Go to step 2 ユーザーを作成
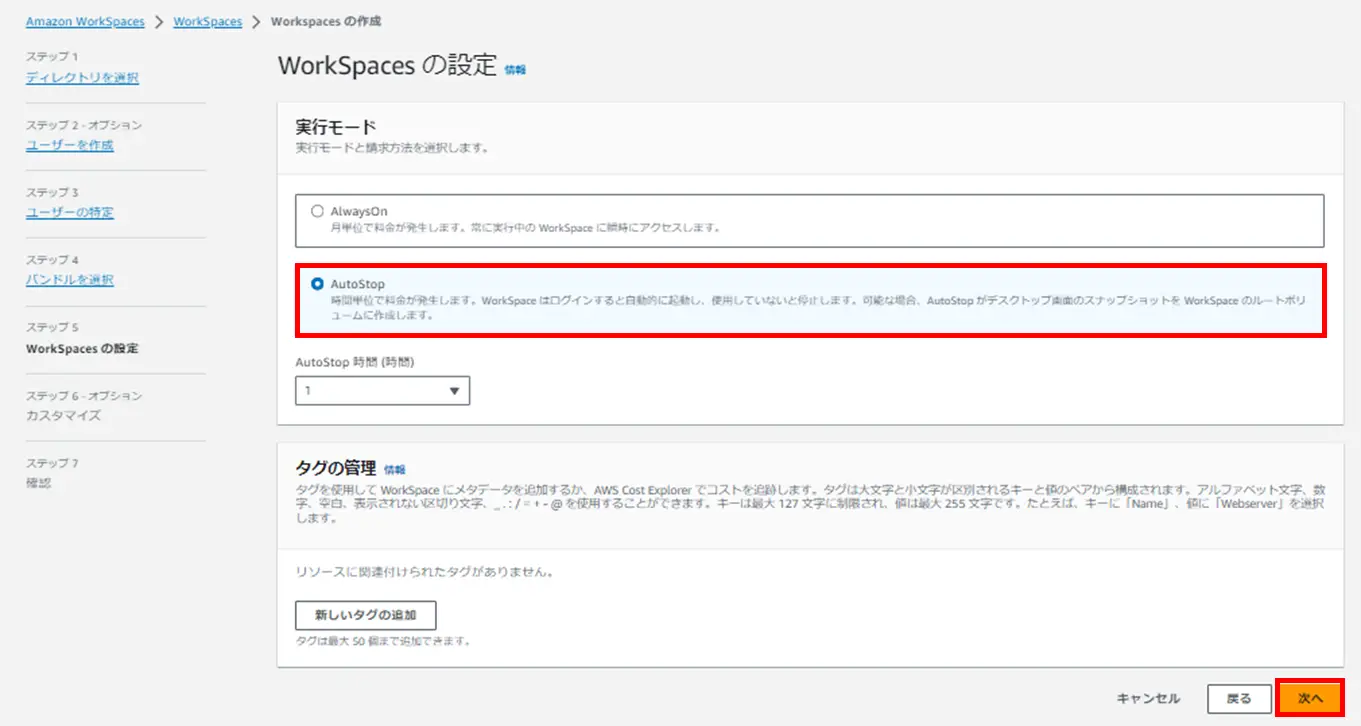Viewport: 1361px width, 726px height. point(69,145)
